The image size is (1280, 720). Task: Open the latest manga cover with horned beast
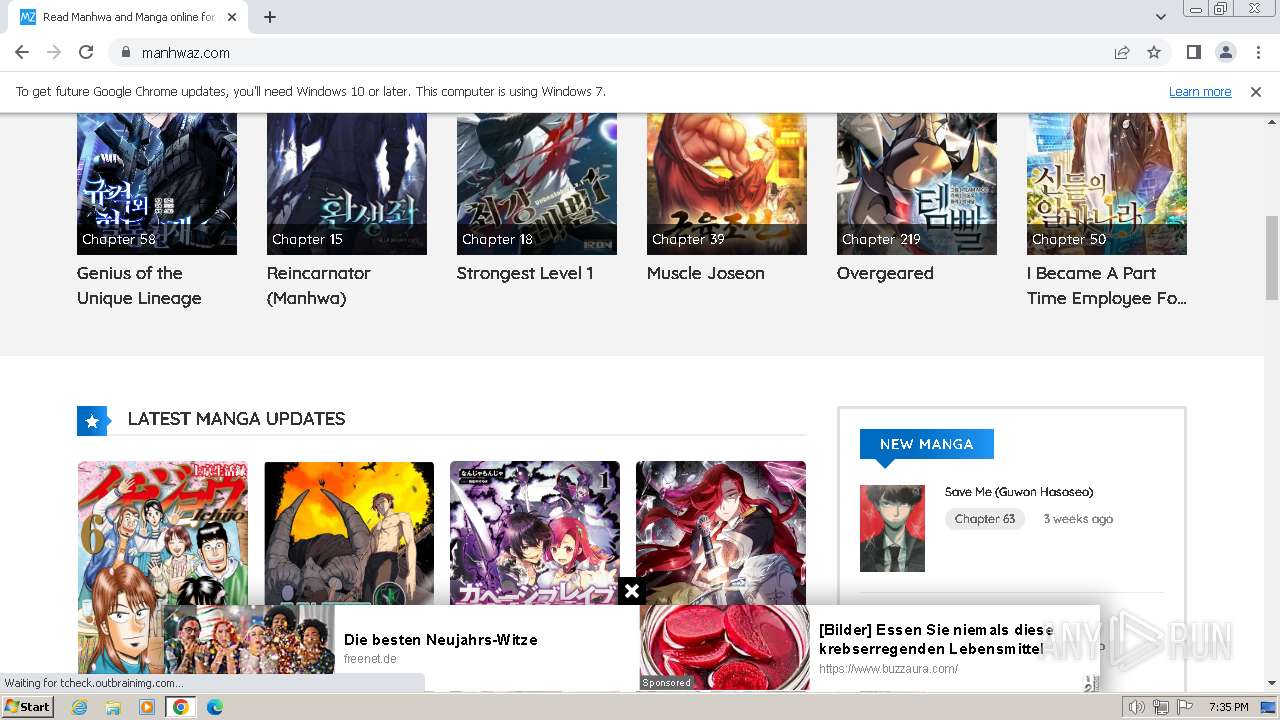tap(349, 532)
